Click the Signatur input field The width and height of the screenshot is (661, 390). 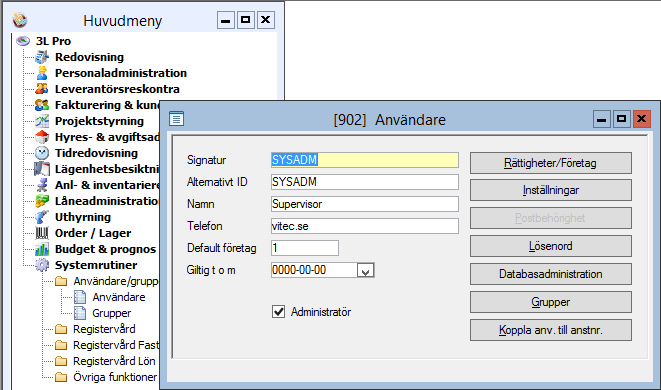365,160
